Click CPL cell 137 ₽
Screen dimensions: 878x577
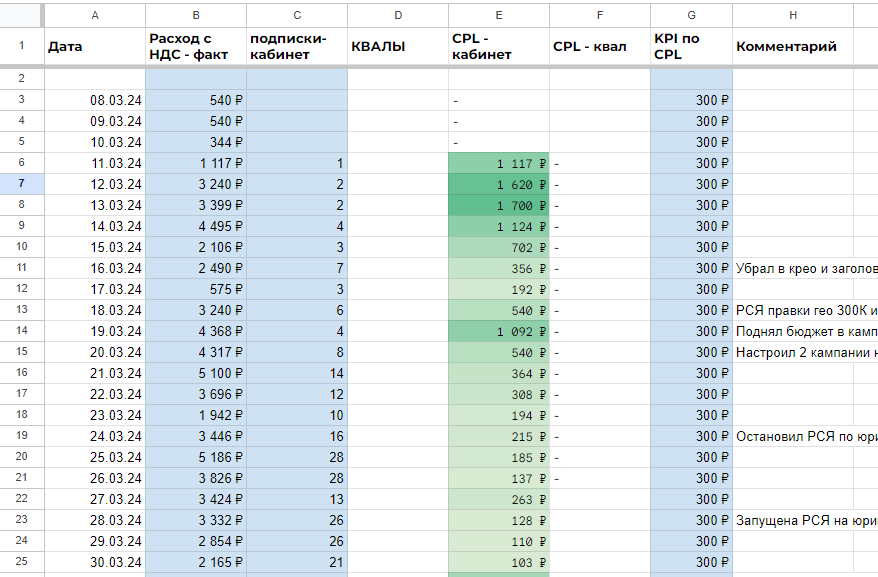coord(499,478)
